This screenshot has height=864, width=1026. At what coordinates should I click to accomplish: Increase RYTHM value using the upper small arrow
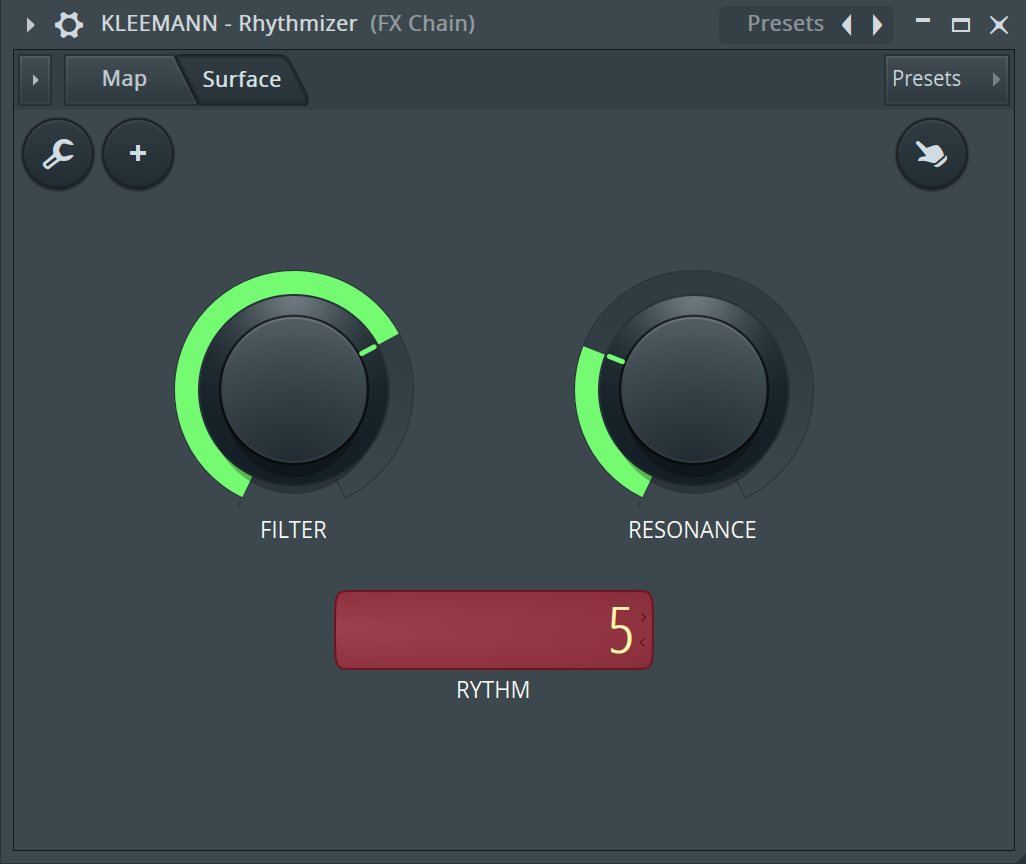coord(643,618)
